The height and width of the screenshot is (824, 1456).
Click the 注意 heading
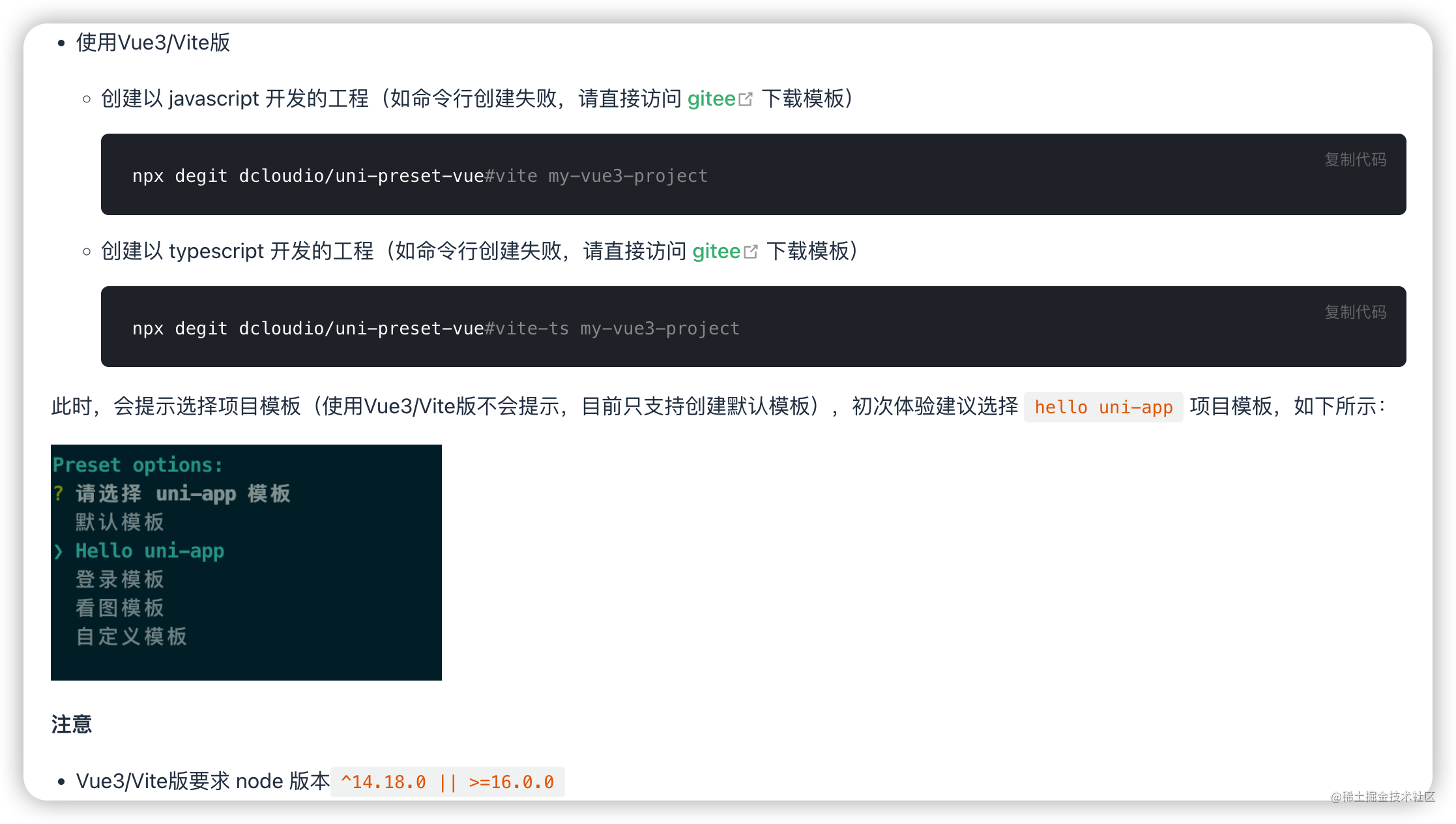pyautogui.click(x=72, y=725)
